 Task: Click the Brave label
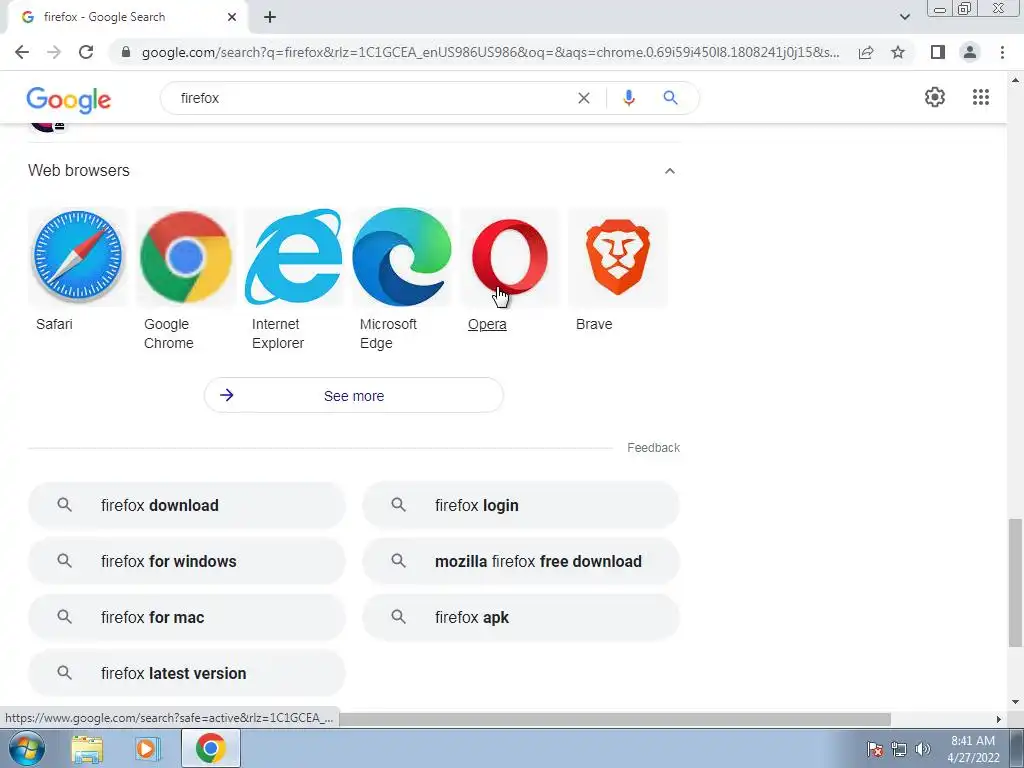pos(594,324)
